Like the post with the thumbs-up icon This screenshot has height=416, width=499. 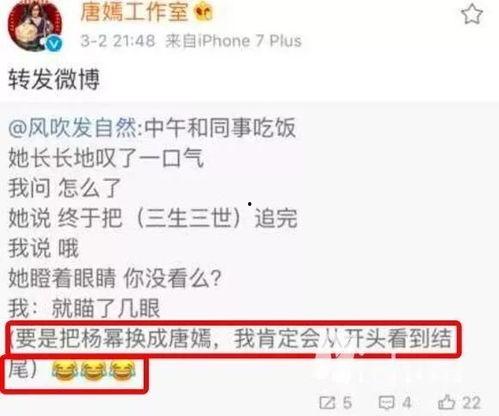click(446, 402)
